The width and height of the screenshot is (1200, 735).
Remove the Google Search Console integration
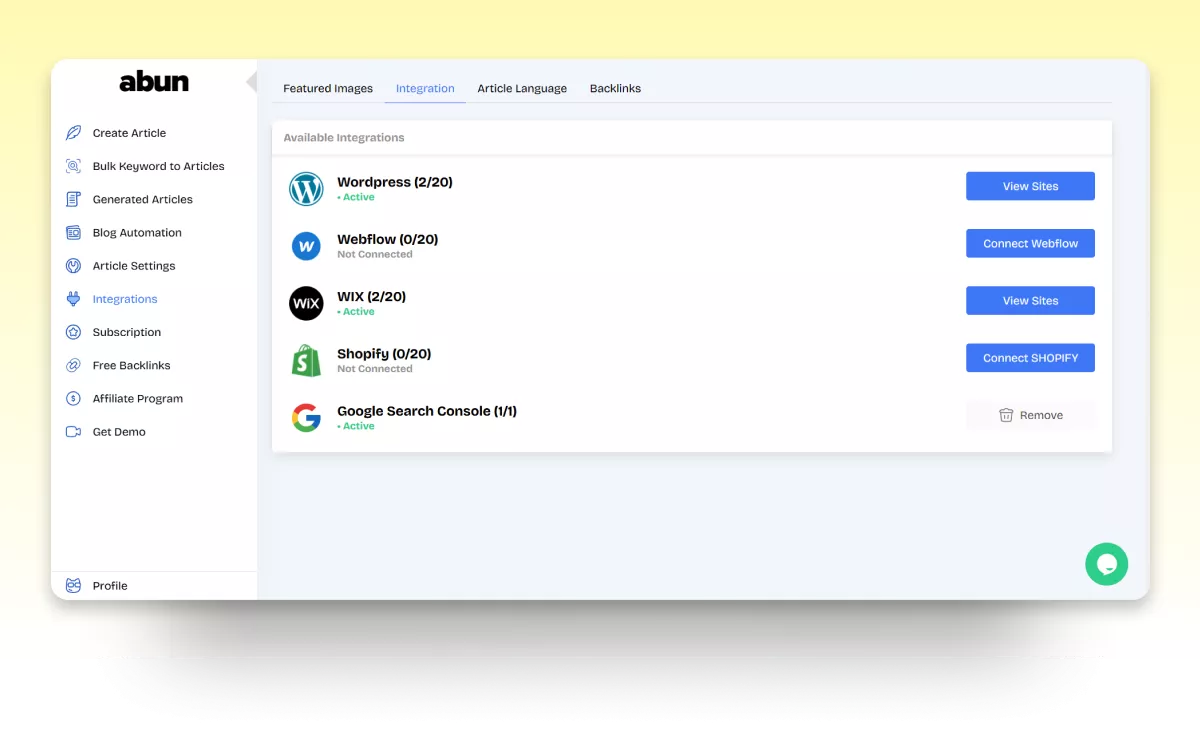coord(1030,415)
